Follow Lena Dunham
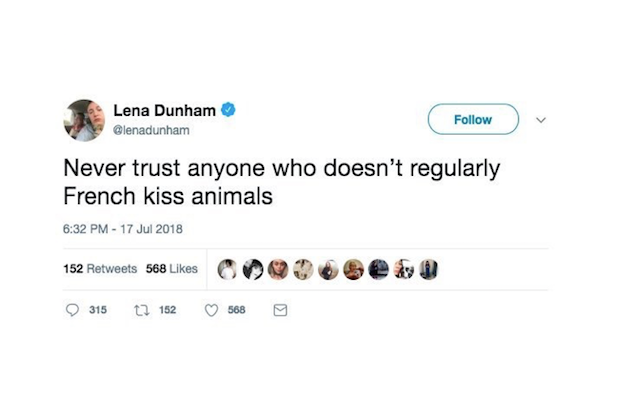 click(x=472, y=120)
